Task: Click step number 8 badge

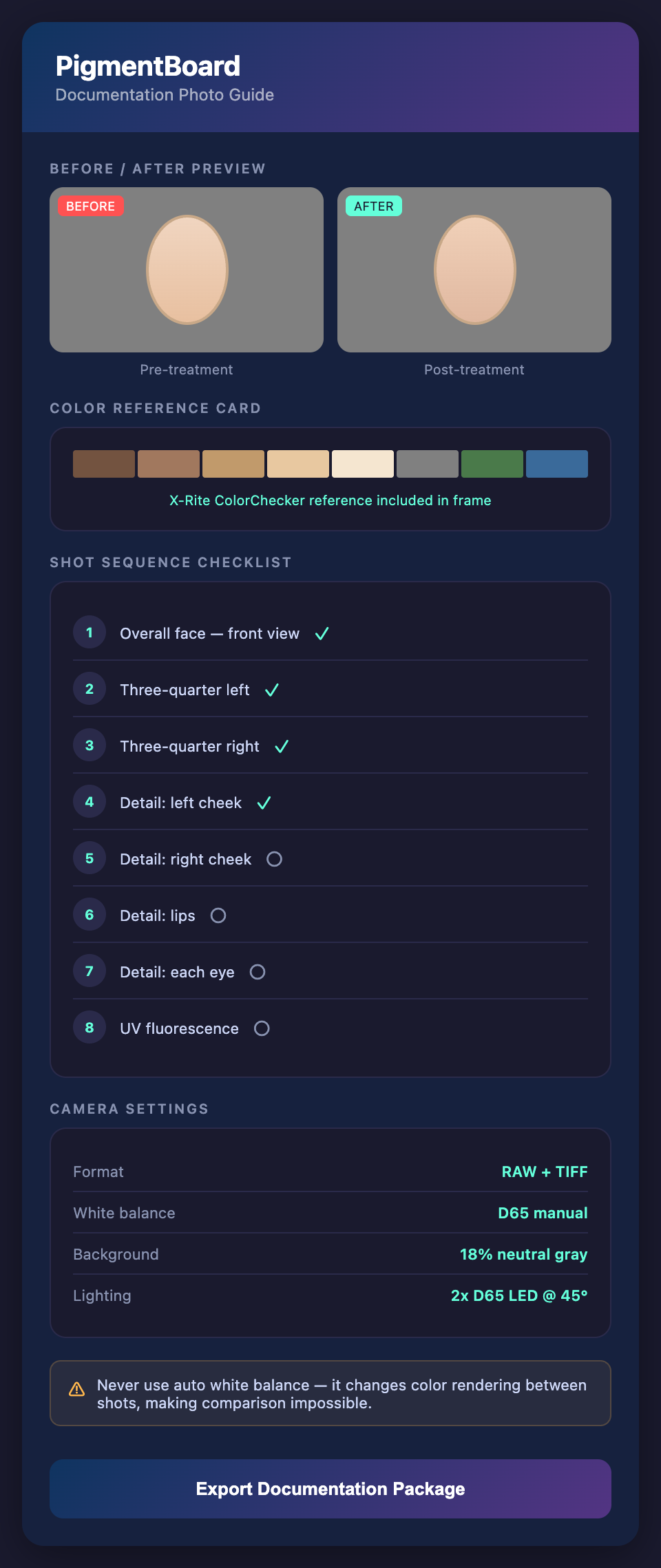Action: (90, 1028)
